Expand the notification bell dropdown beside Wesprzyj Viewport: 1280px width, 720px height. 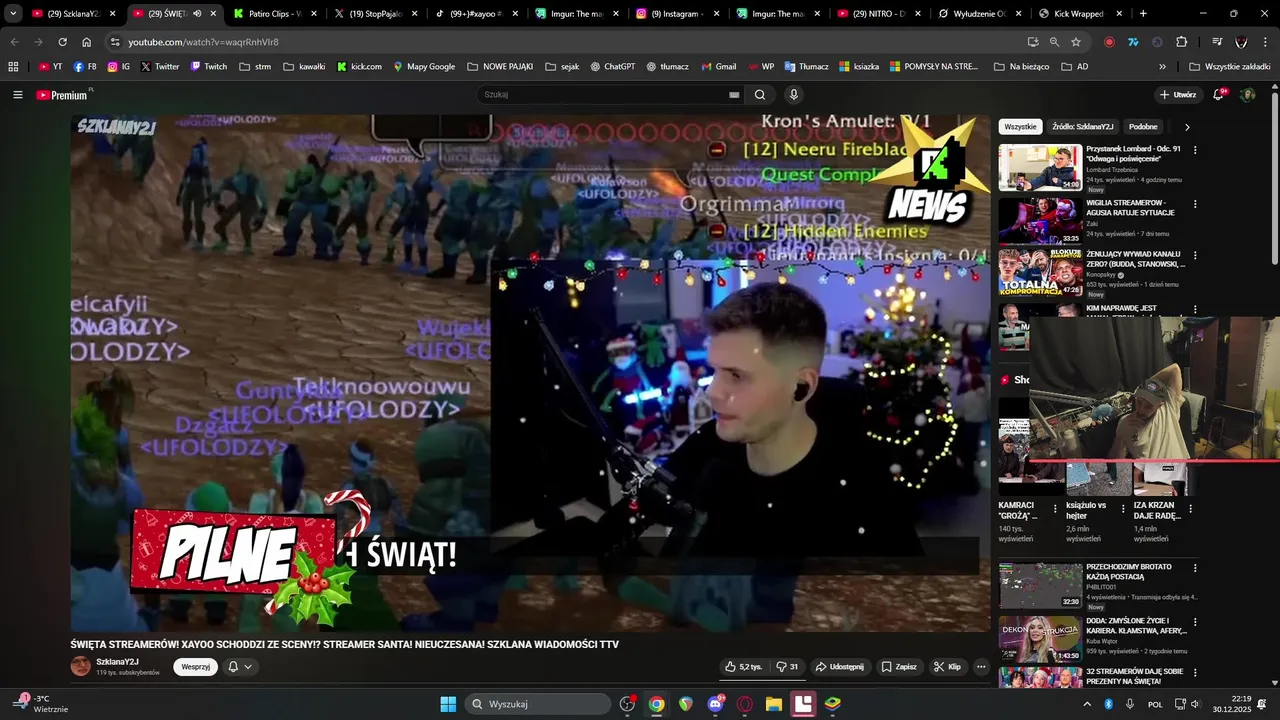239,667
